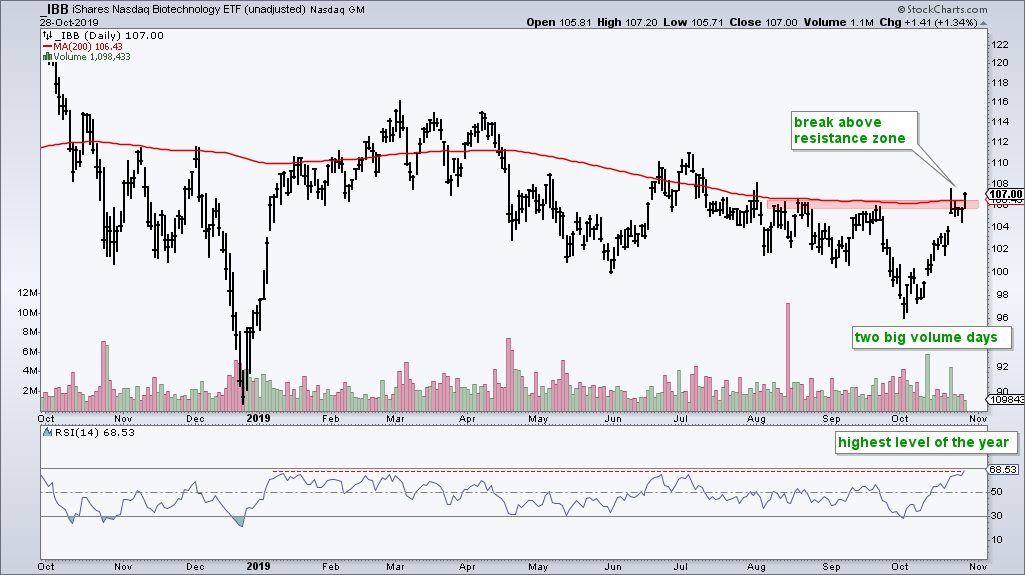Click the RSI line icon beside RSI(14)
This screenshot has height=575, width=1025.
(46, 433)
